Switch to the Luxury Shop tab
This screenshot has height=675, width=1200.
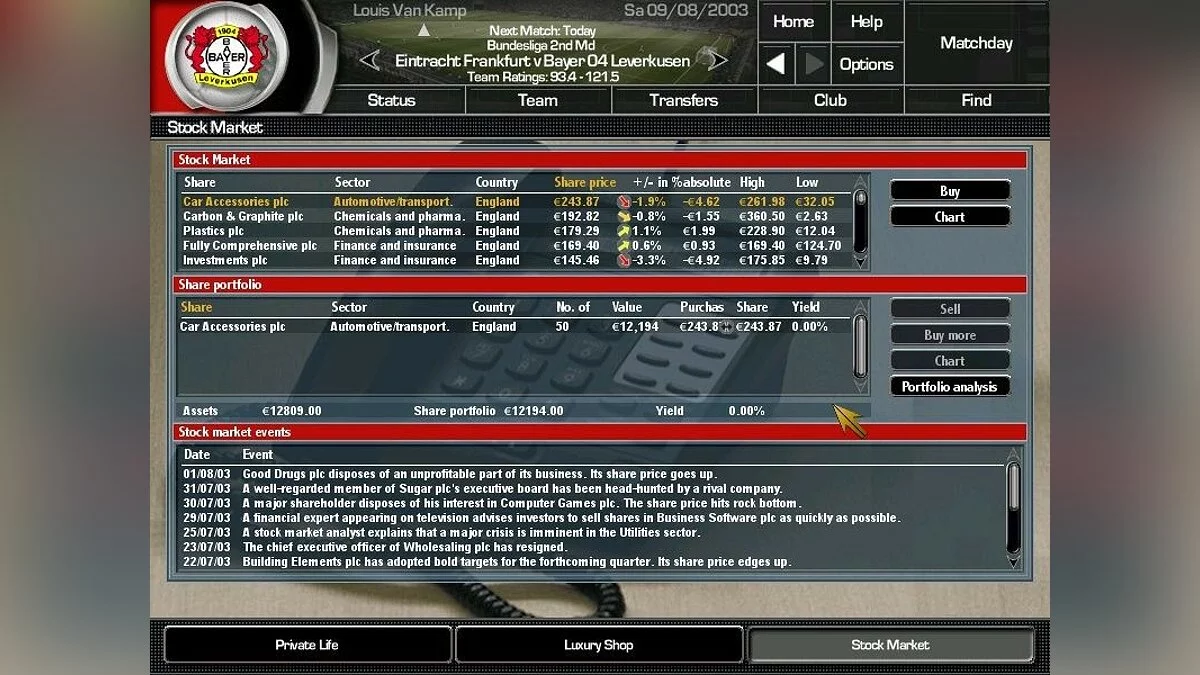point(598,645)
